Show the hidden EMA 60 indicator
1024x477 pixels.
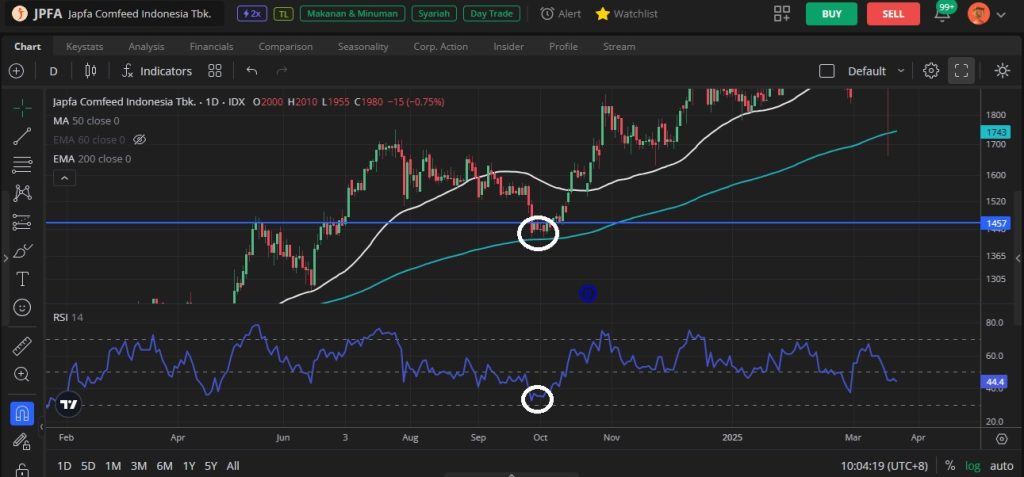[x=139, y=139]
